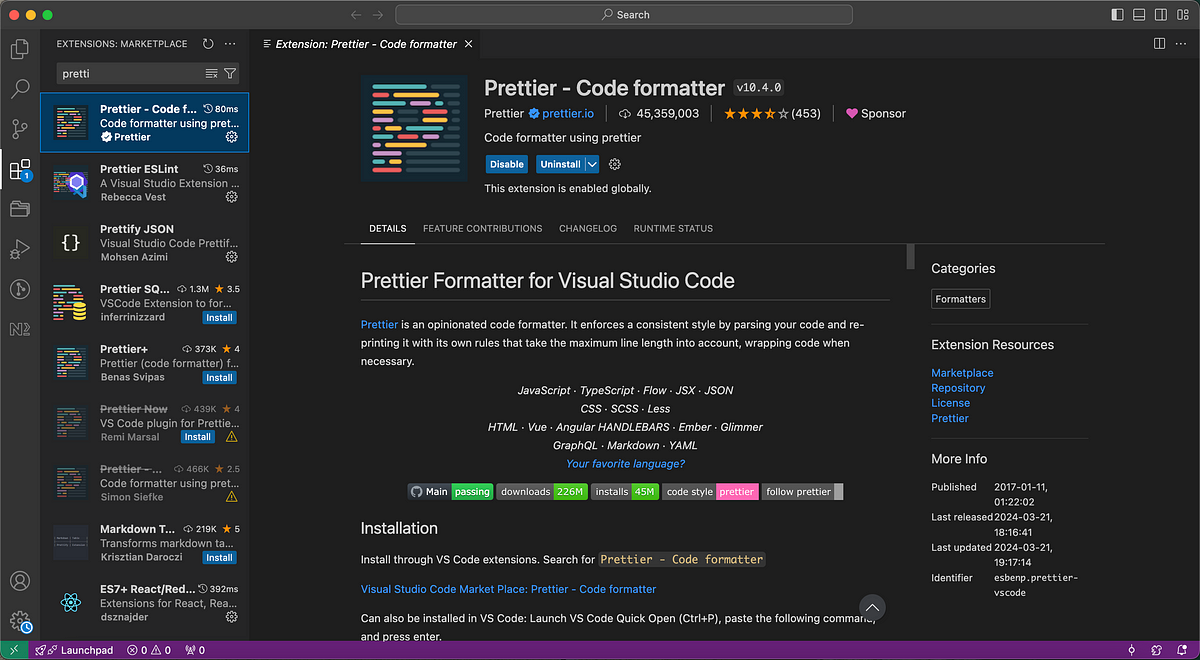Open the Repository resource link
Image resolution: width=1200 pixels, height=660 pixels.
(x=958, y=388)
